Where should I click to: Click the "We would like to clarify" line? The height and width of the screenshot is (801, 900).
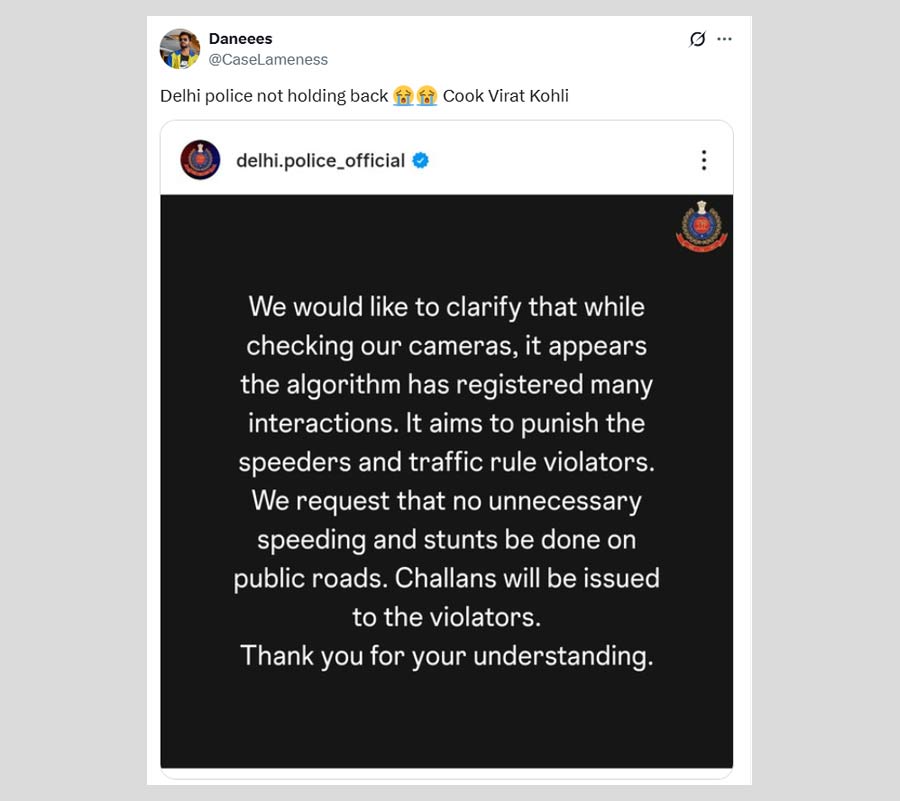pos(446,305)
